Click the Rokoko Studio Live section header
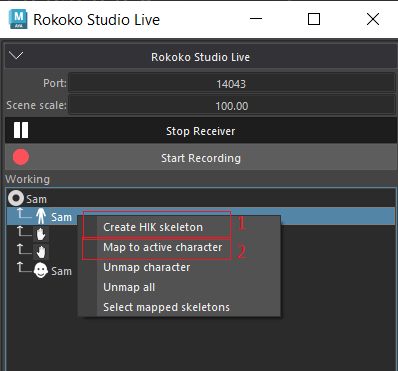Viewport: 398px width, 371px height. [x=200, y=57]
